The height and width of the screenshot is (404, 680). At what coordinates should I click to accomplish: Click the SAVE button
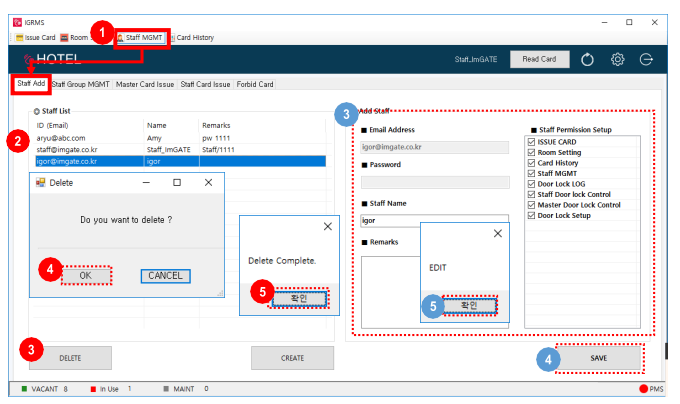(598, 358)
